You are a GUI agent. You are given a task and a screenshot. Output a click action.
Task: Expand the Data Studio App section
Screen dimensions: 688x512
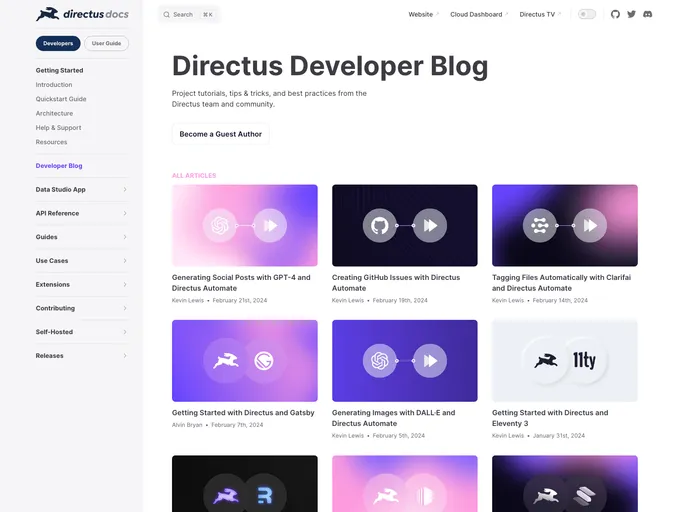(x=81, y=190)
